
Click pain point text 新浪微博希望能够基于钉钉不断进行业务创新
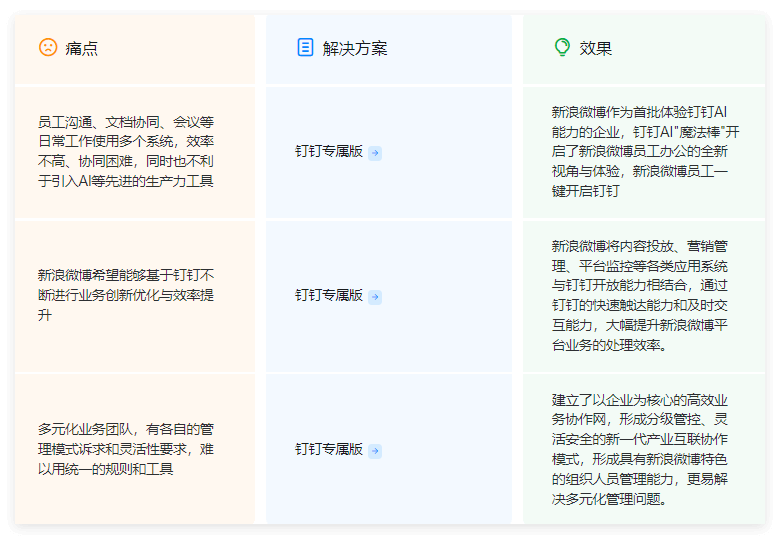click(126, 295)
